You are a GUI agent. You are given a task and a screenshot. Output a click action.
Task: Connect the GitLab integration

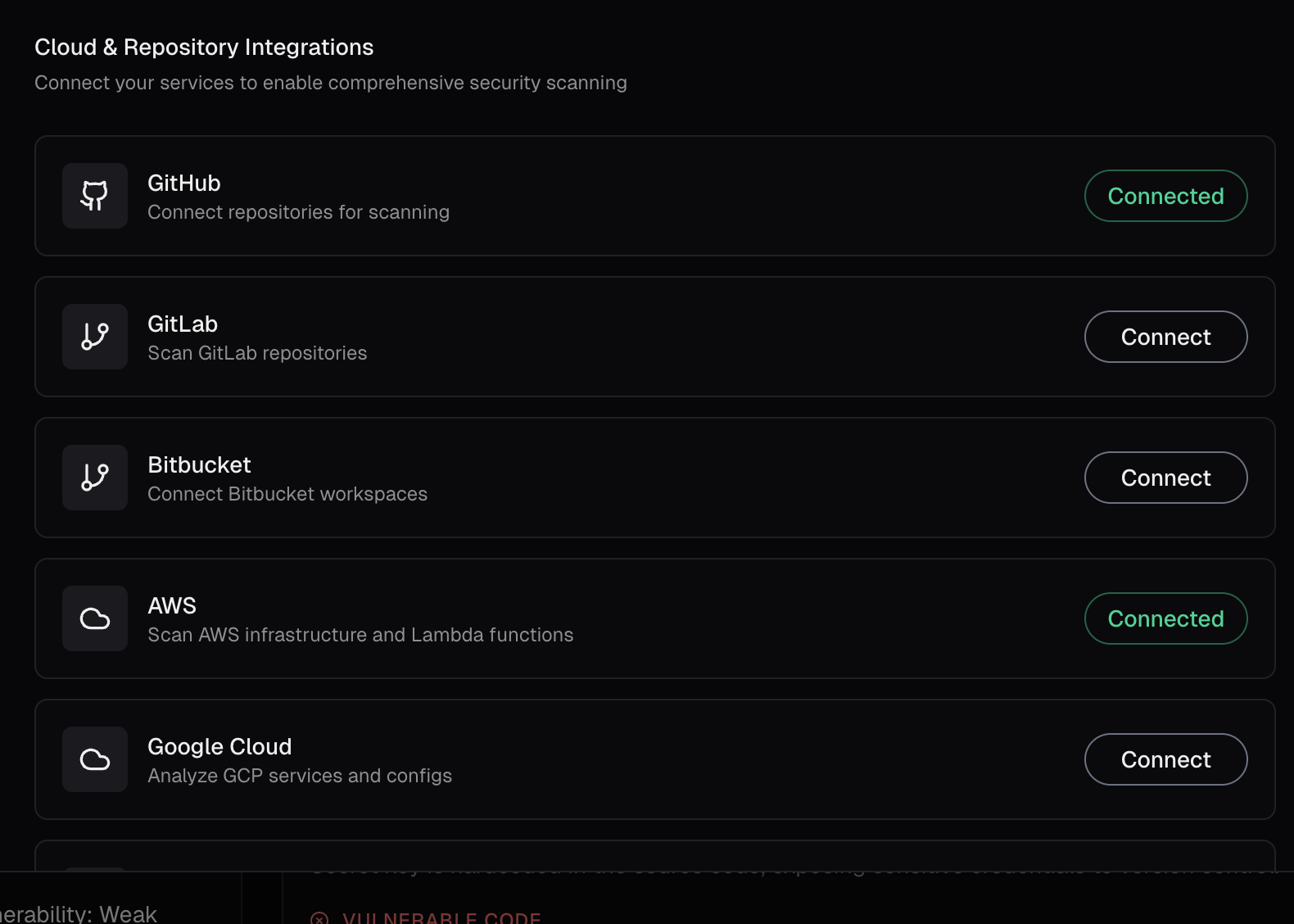point(1165,337)
